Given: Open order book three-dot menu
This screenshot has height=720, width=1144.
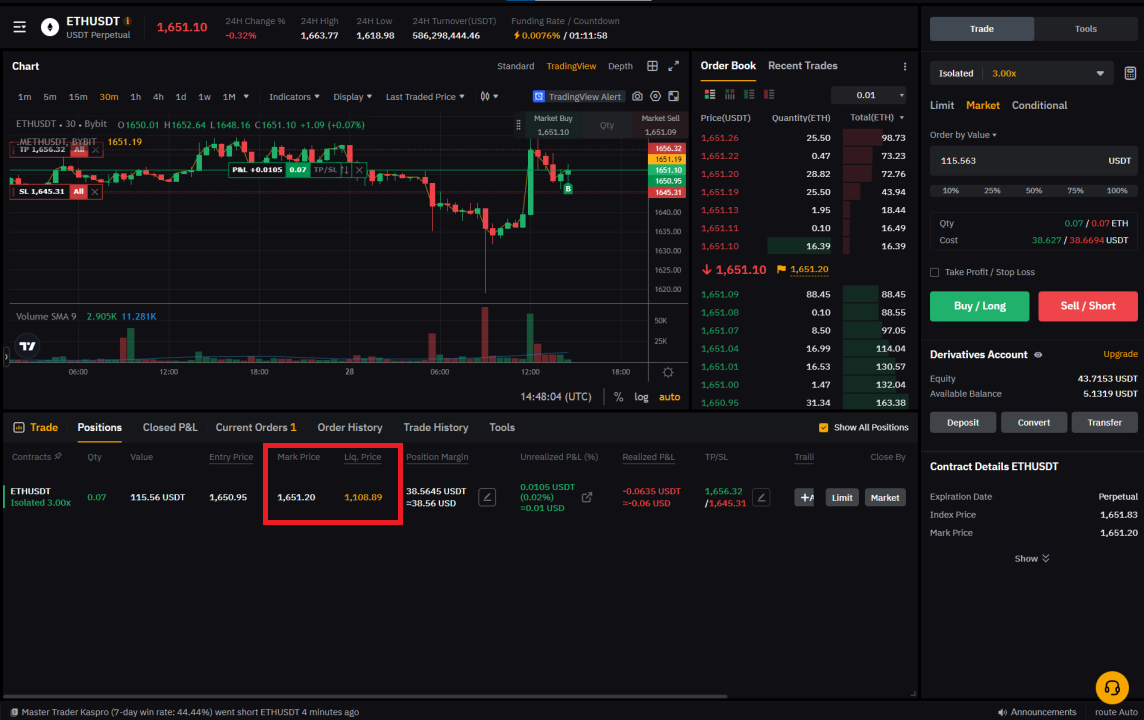Looking at the screenshot, I should pos(905,66).
